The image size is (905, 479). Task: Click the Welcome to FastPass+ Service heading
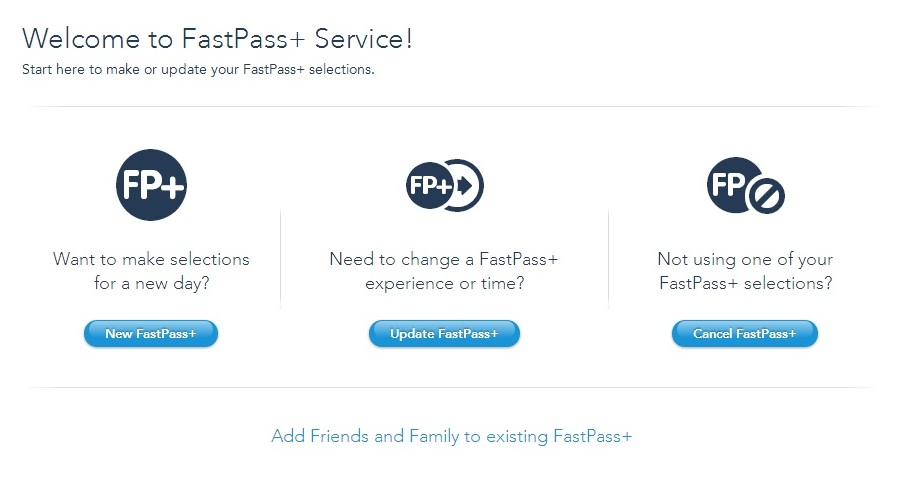click(217, 40)
